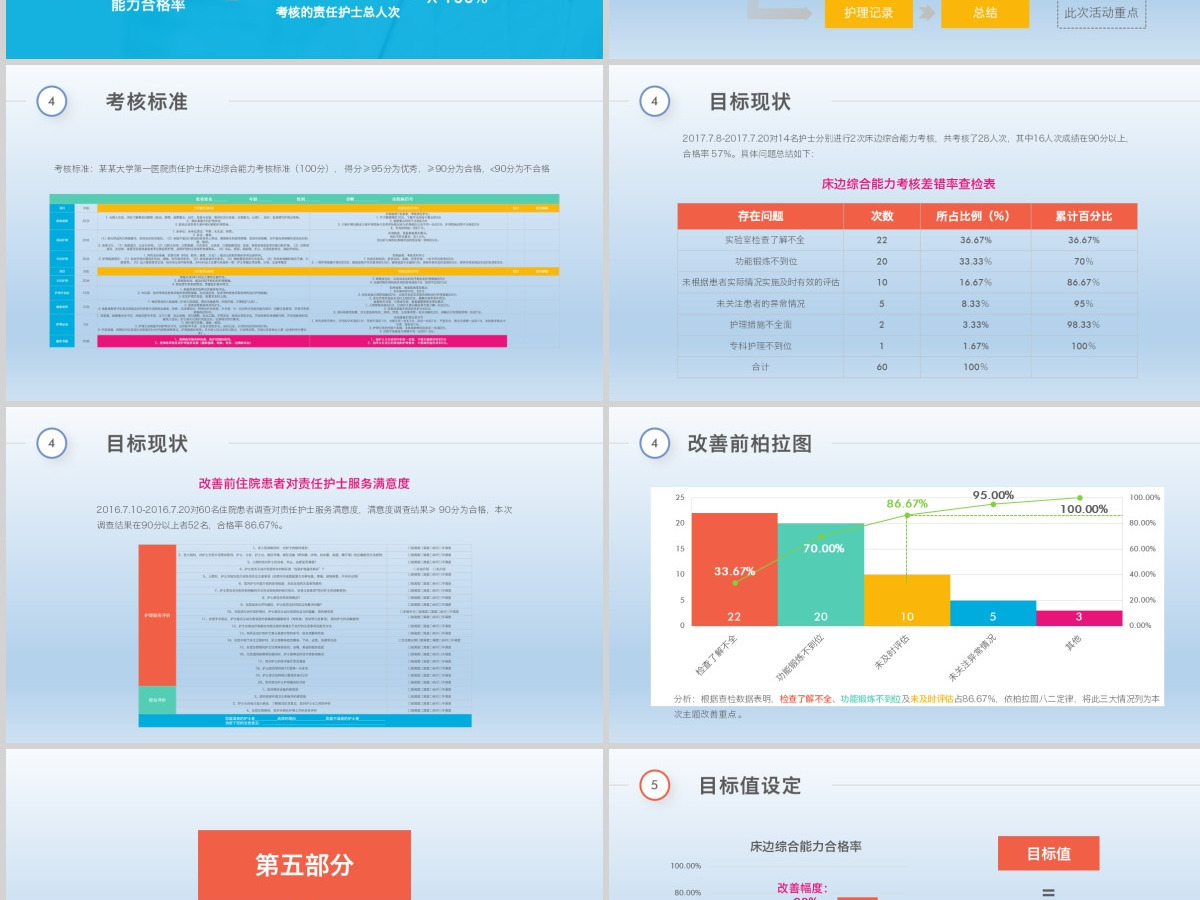The height and width of the screenshot is (900, 1200).
Task: Click the 合计 row label
Action: 760,367
